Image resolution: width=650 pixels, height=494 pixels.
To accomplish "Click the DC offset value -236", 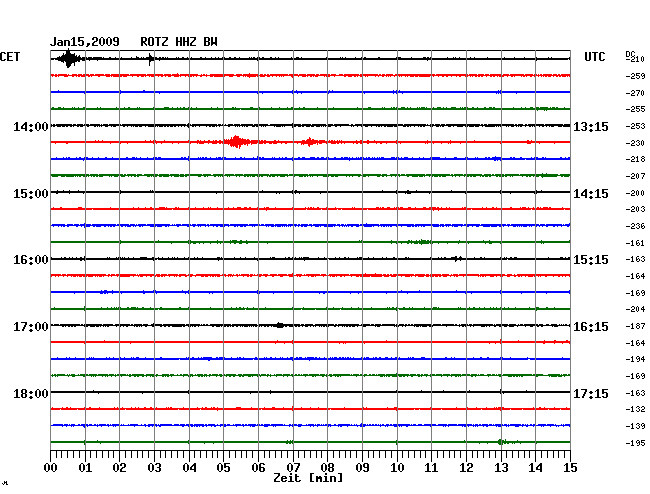I will click(x=635, y=226).
